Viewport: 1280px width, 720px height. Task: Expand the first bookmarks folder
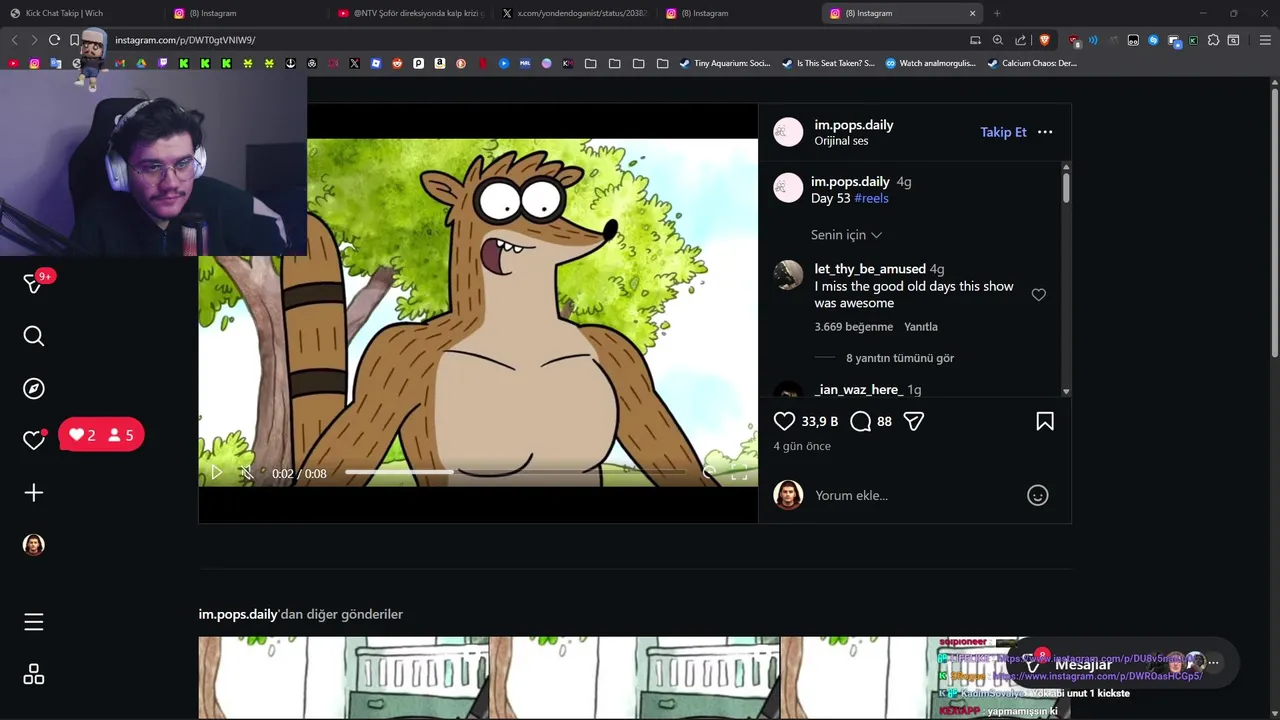click(x=591, y=63)
